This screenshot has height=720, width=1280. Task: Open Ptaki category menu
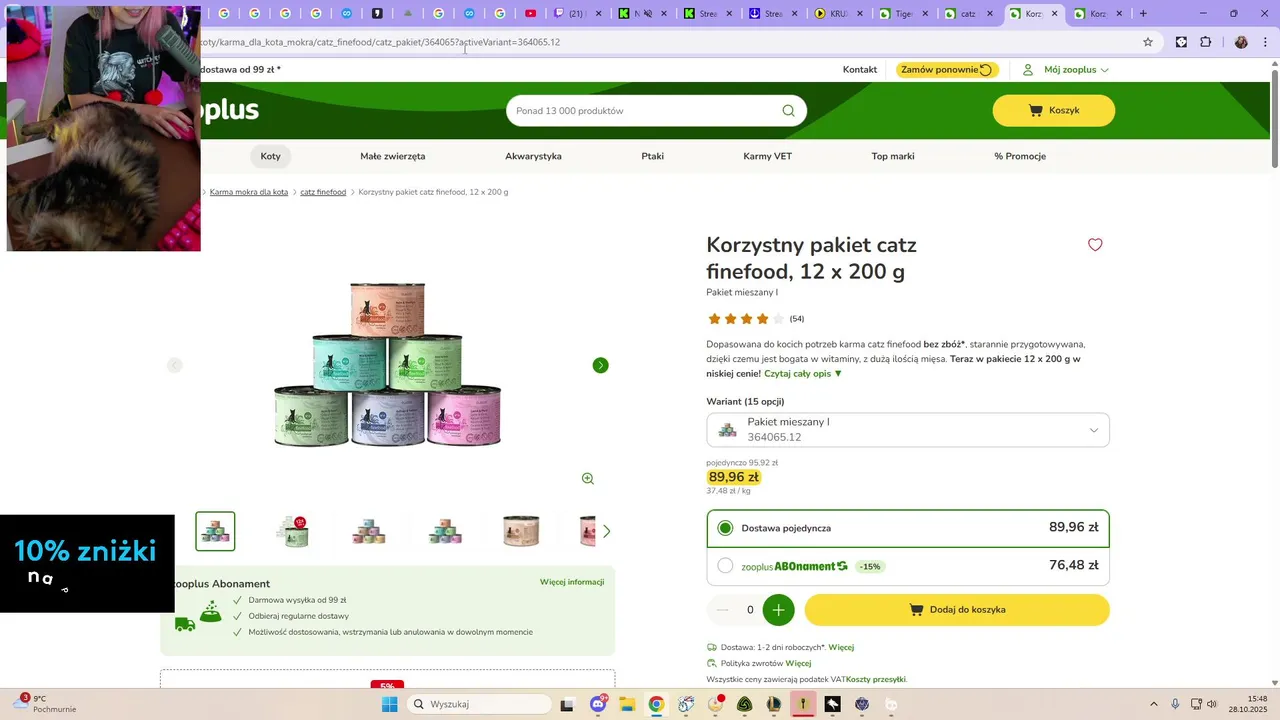pos(653,156)
